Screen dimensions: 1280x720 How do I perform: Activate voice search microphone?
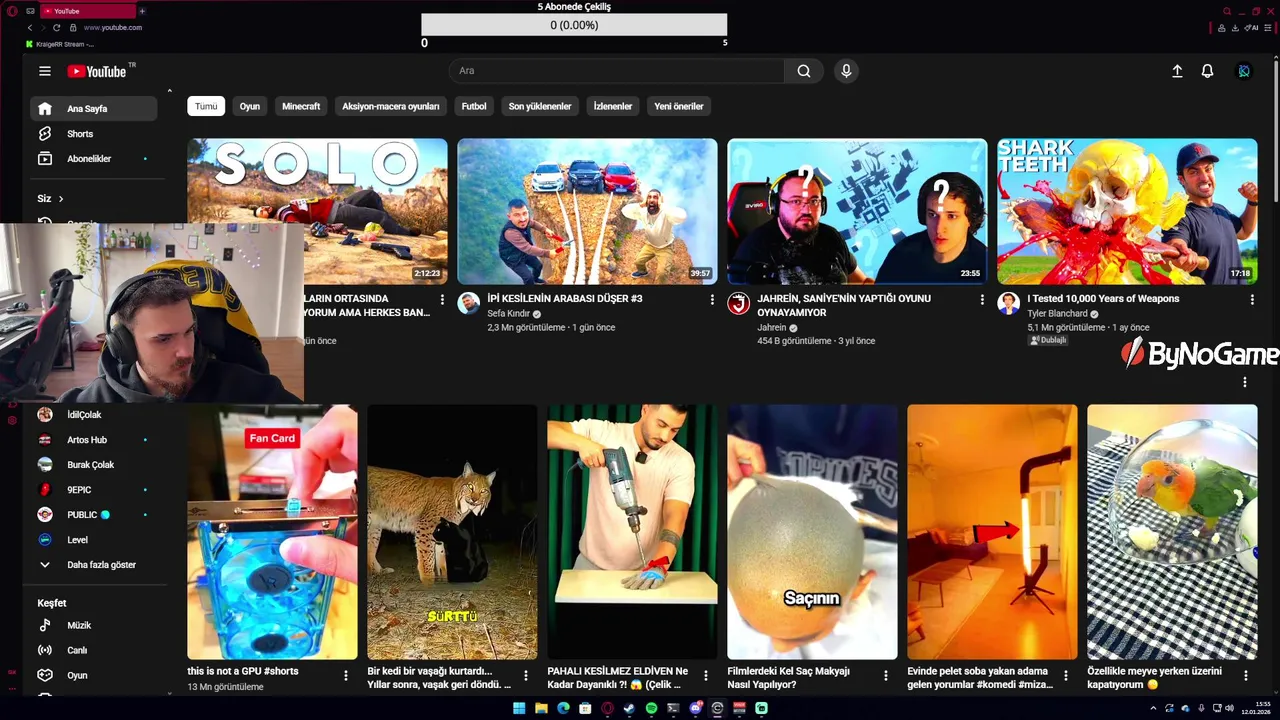(846, 71)
